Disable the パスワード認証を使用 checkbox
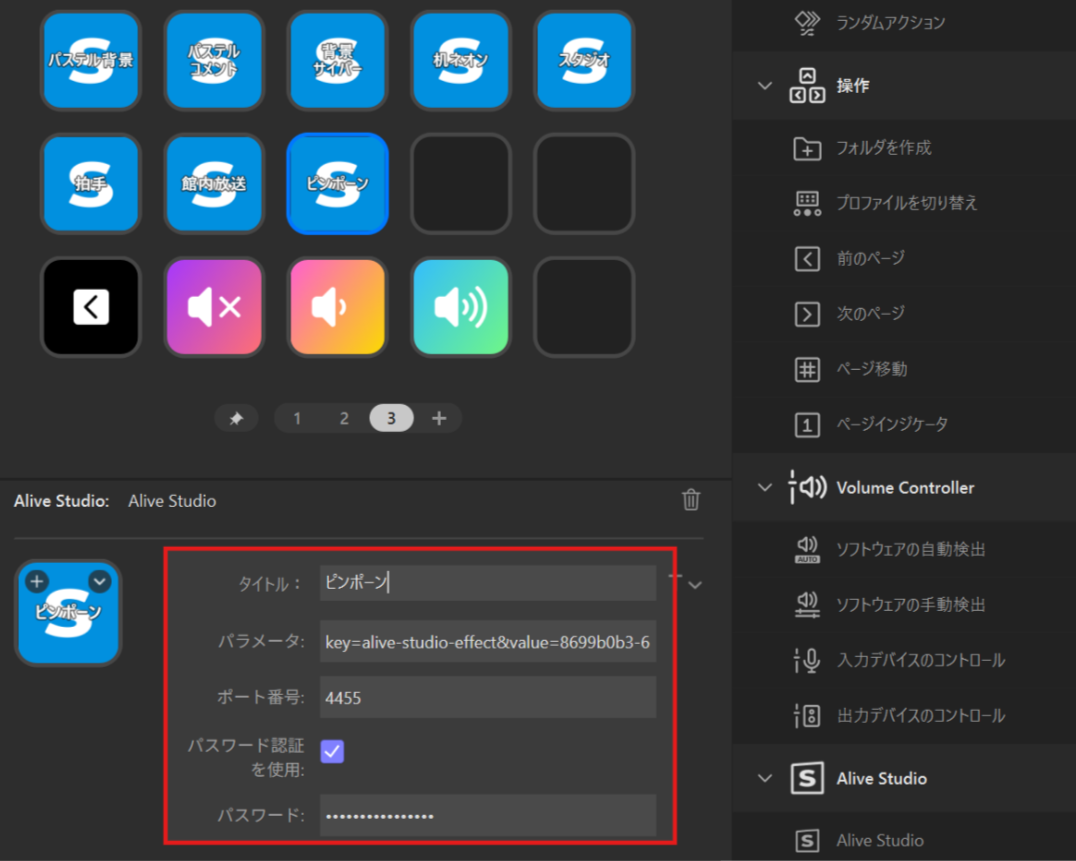1076x861 pixels. 332,751
